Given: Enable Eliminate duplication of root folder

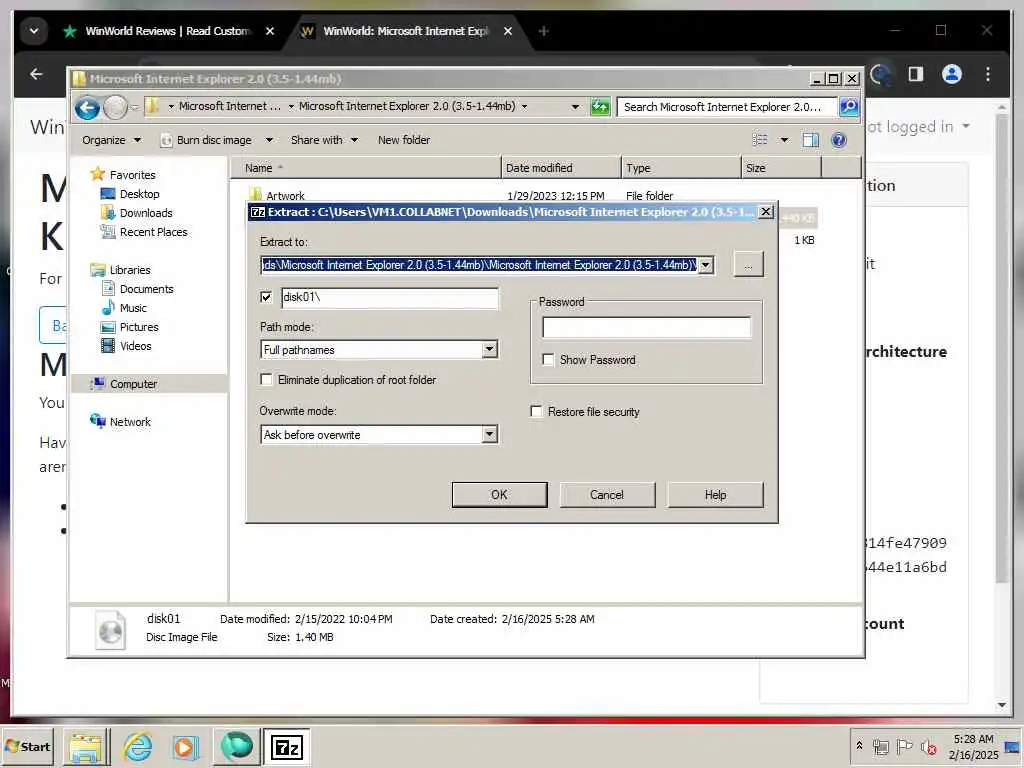Looking at the screenshot, I should point(266,379).
